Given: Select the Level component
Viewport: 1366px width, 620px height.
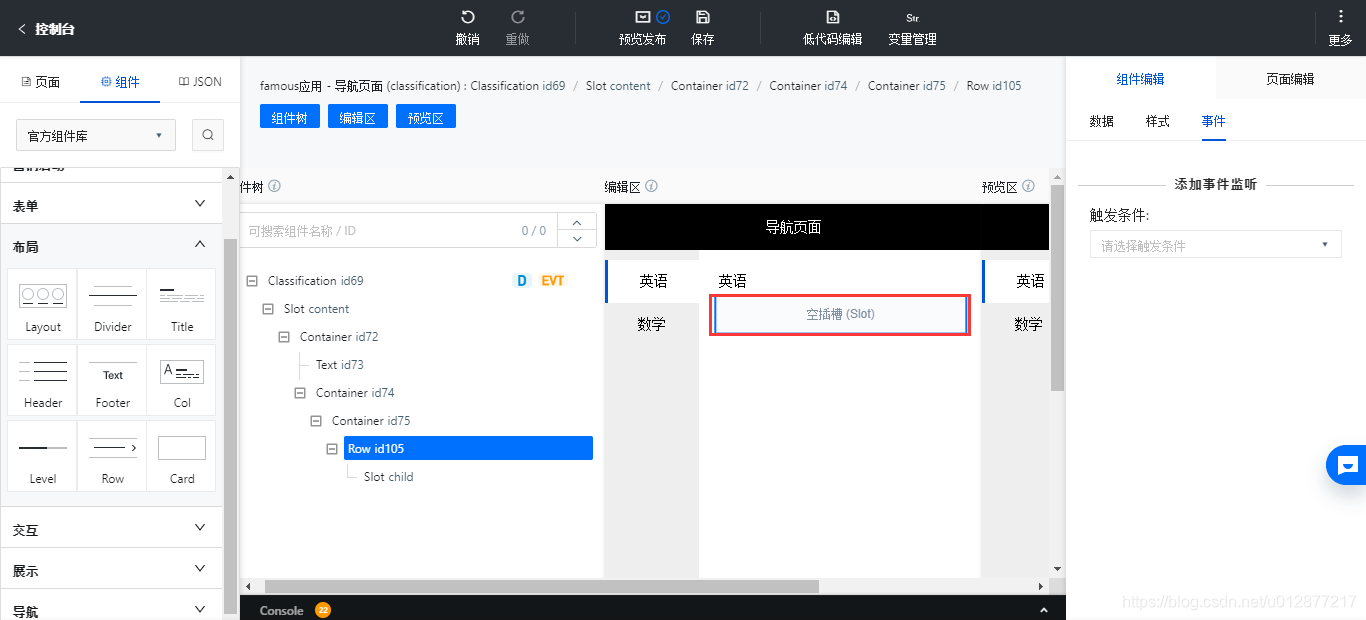Looking at the screenshot, I should [x=43, y=455].
